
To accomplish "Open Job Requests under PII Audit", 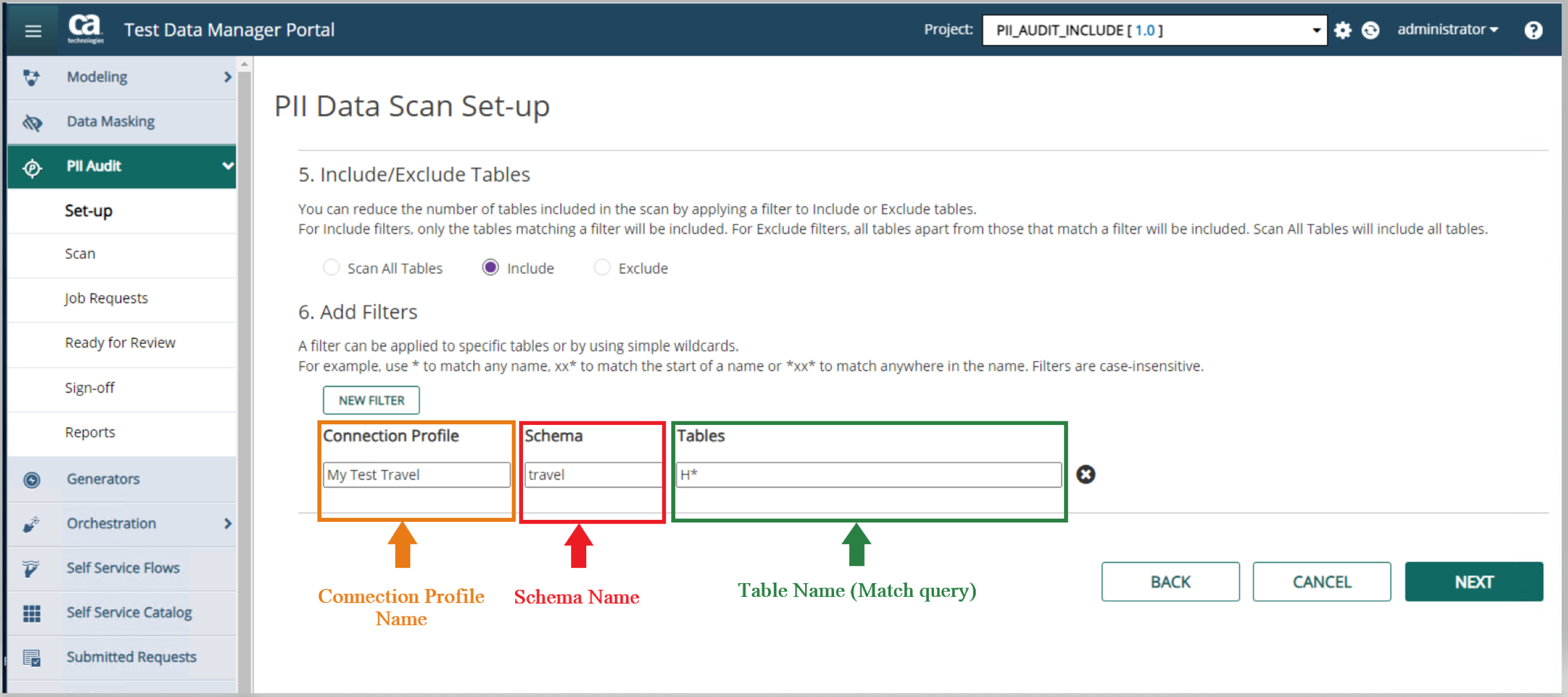I will 107,298.
